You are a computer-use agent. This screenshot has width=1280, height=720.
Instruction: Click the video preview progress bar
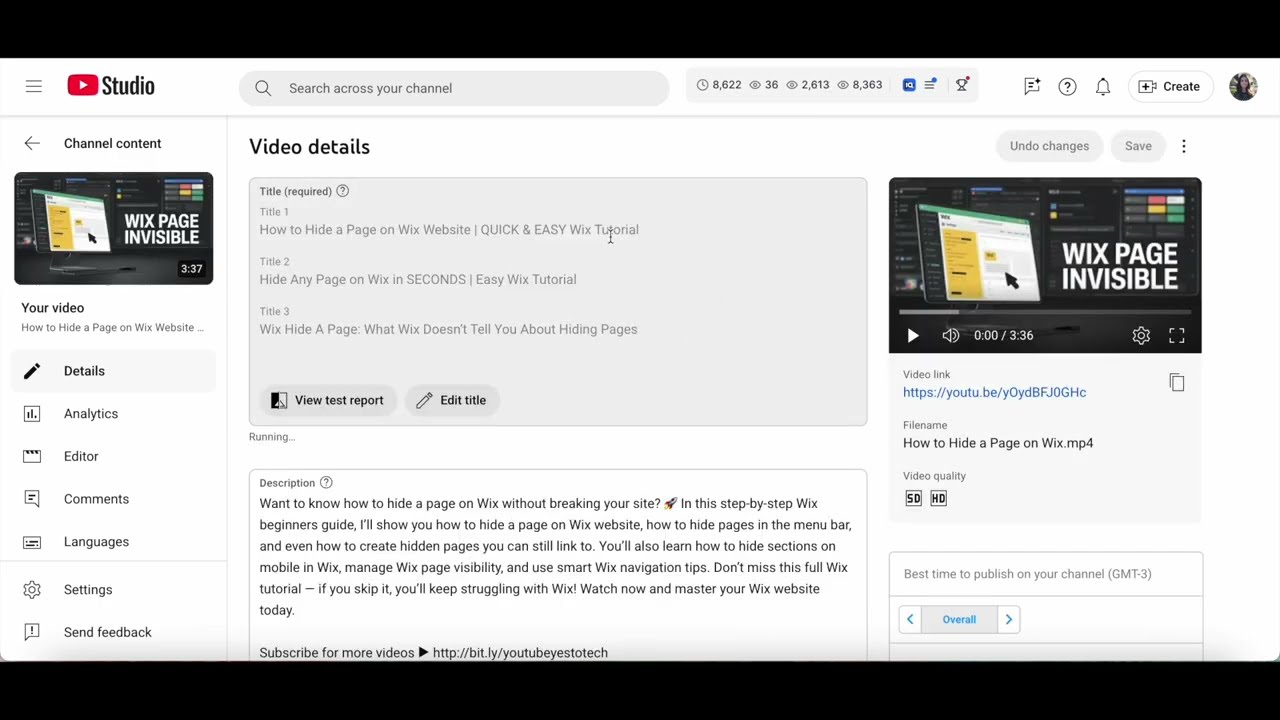tap(1045, 313)
